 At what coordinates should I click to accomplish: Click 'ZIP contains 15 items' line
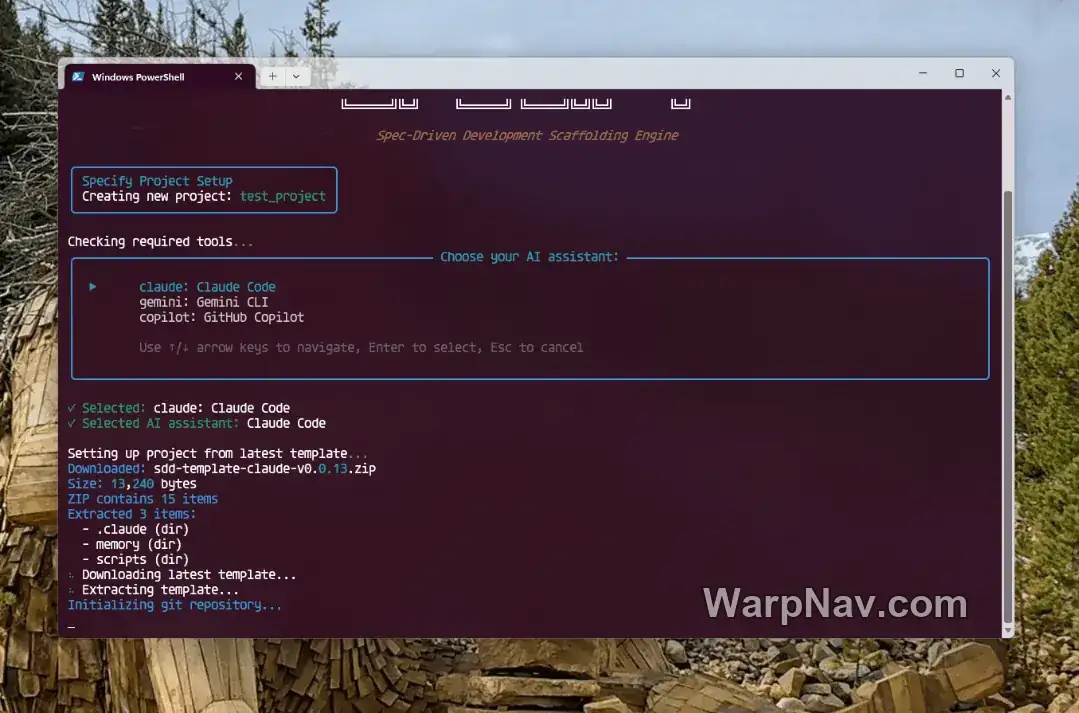pos(142,499)
